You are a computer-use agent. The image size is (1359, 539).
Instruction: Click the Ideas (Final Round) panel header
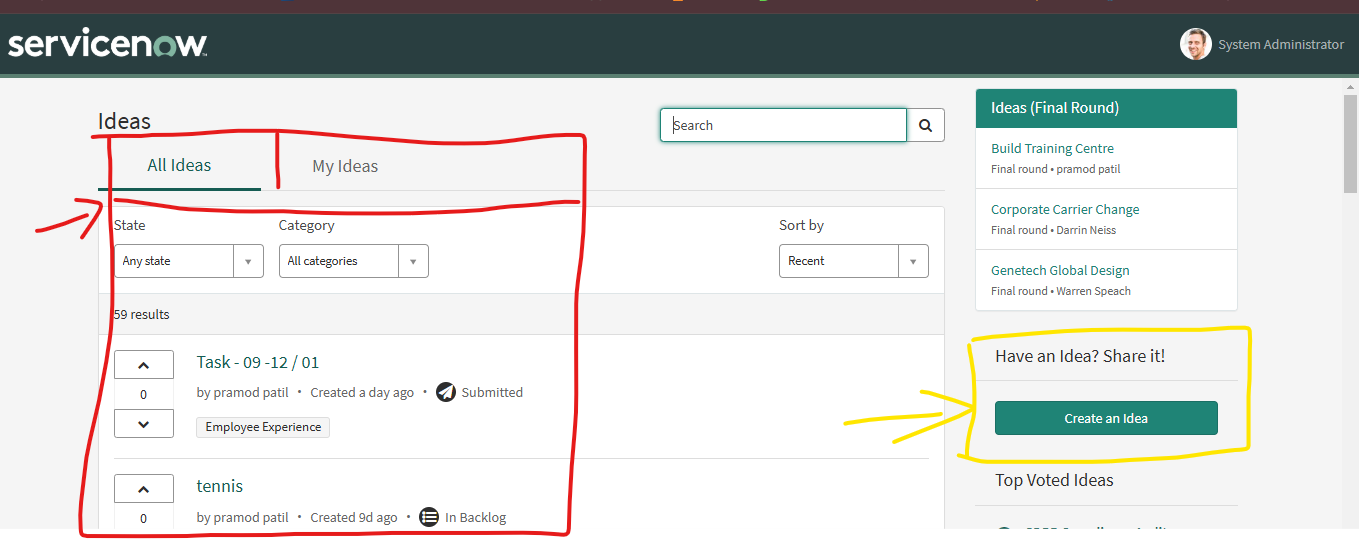[x=1106, y=108]
